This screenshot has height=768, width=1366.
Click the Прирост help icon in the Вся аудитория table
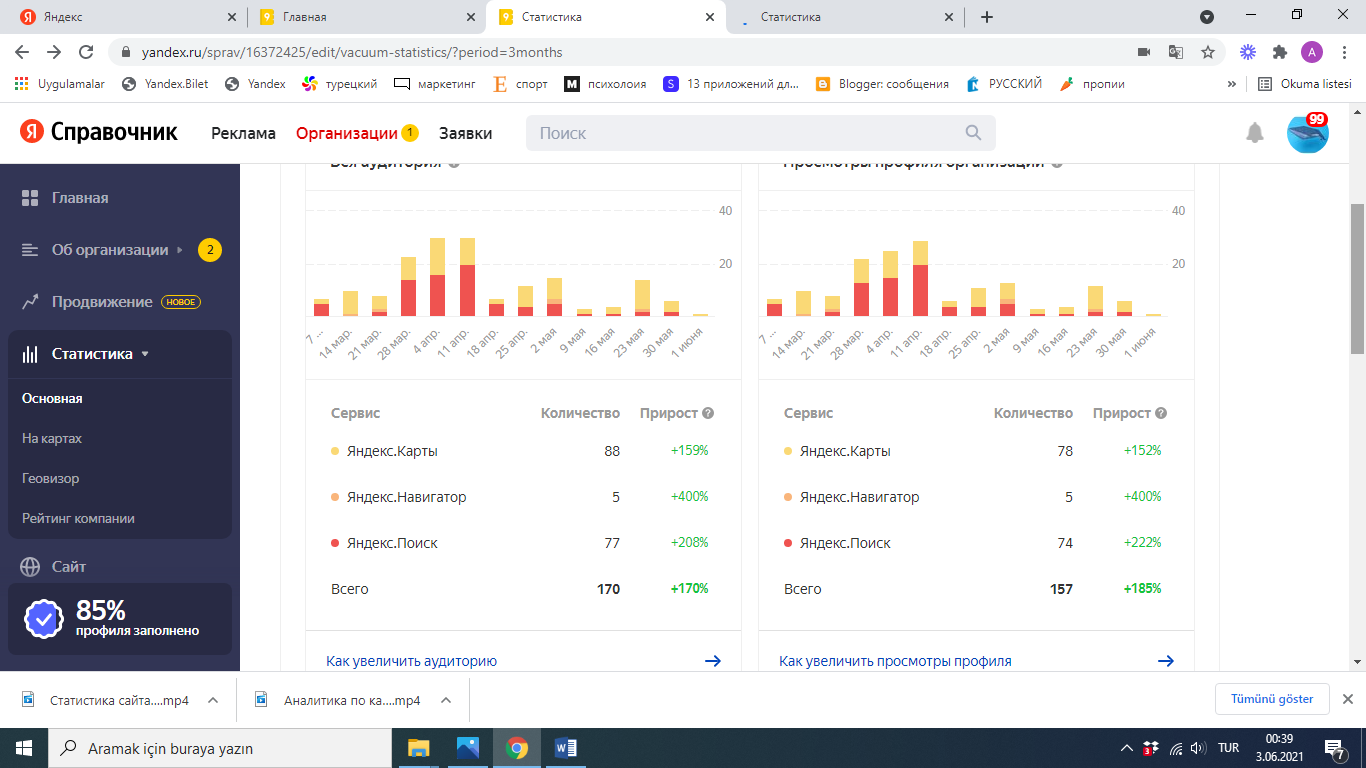[708, 413]
